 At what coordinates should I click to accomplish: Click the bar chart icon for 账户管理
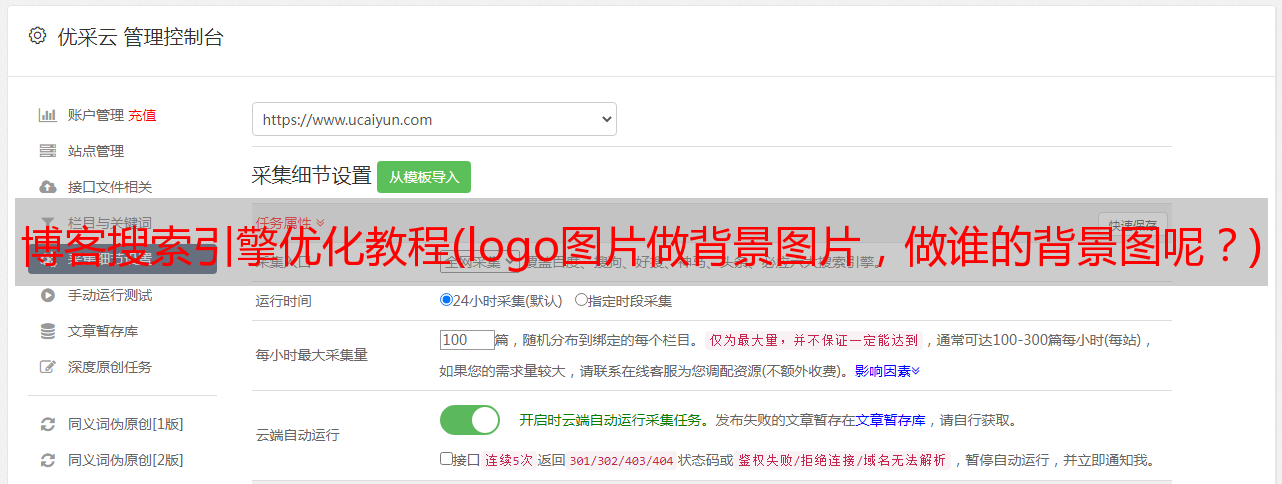coord(47,115)
